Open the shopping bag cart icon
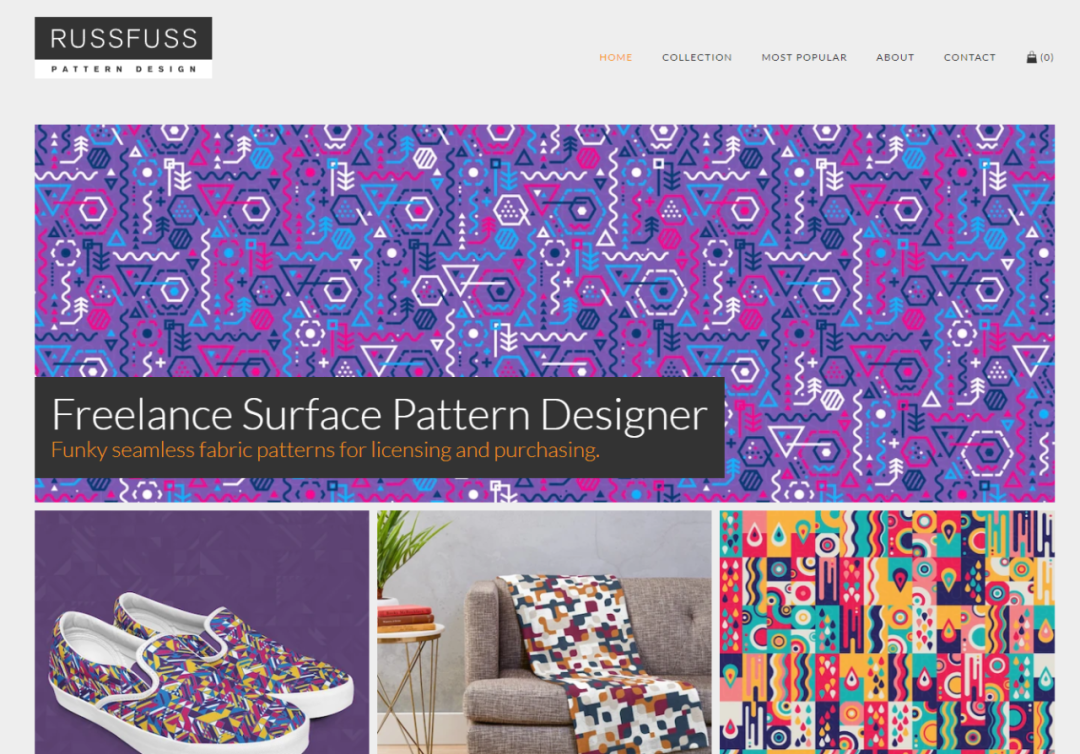The height and width of the screenshot is (754, 1080). coord(1031,57)
